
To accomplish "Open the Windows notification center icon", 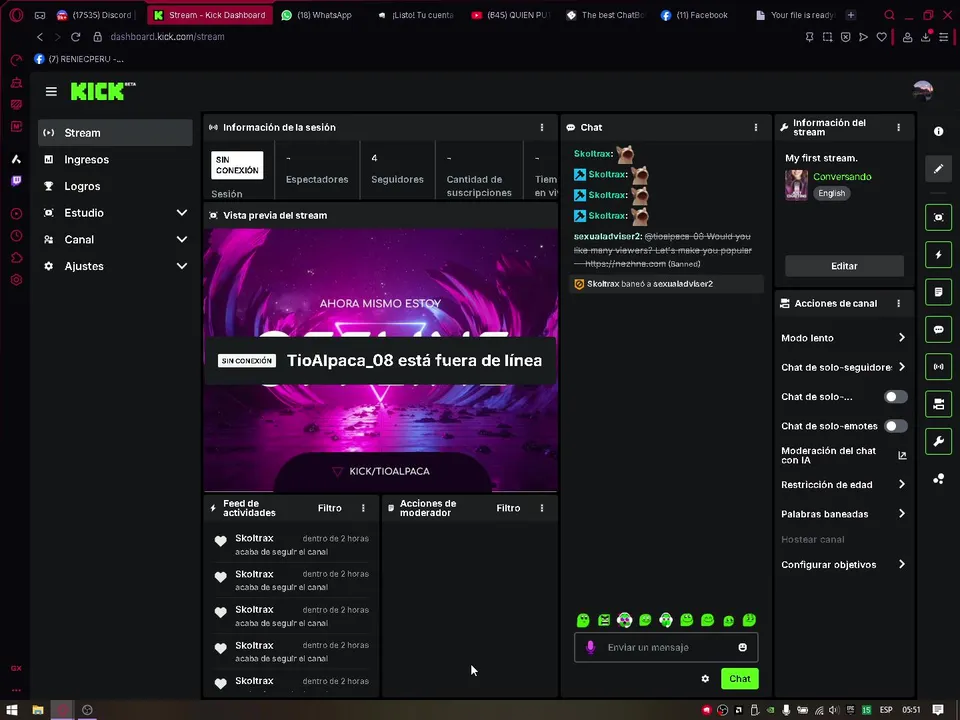I will coord(938,710).
